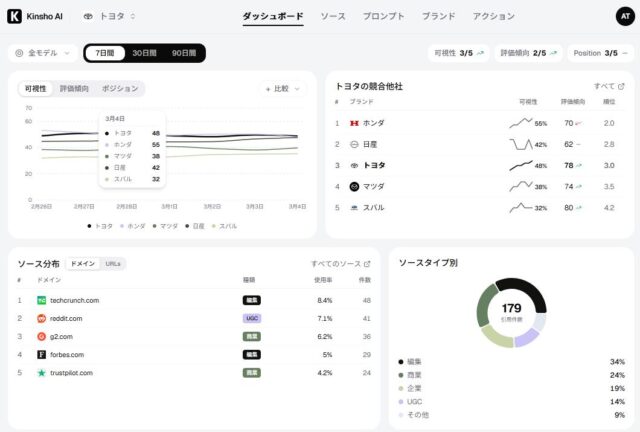Click the 種類 column header
The width and height of the screenshot is (640, 432).
coord(249,280)
